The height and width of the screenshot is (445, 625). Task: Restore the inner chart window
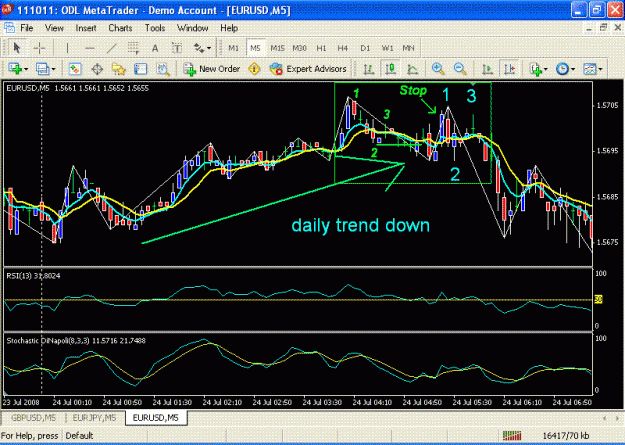click(x=603, y=28)
